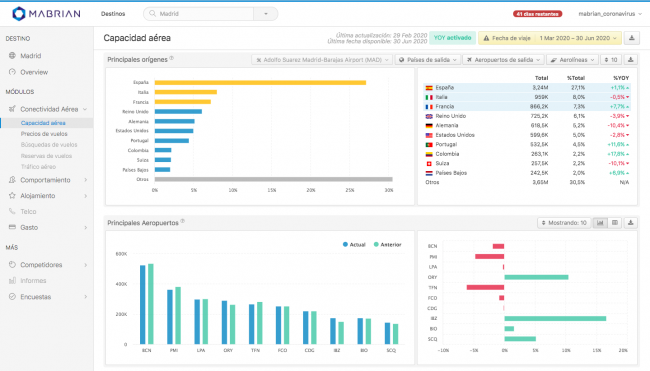The width and height of the screenshot is (650, 371).
Task: Toggle the Anterior legend color marker
Action: point(376,245)
